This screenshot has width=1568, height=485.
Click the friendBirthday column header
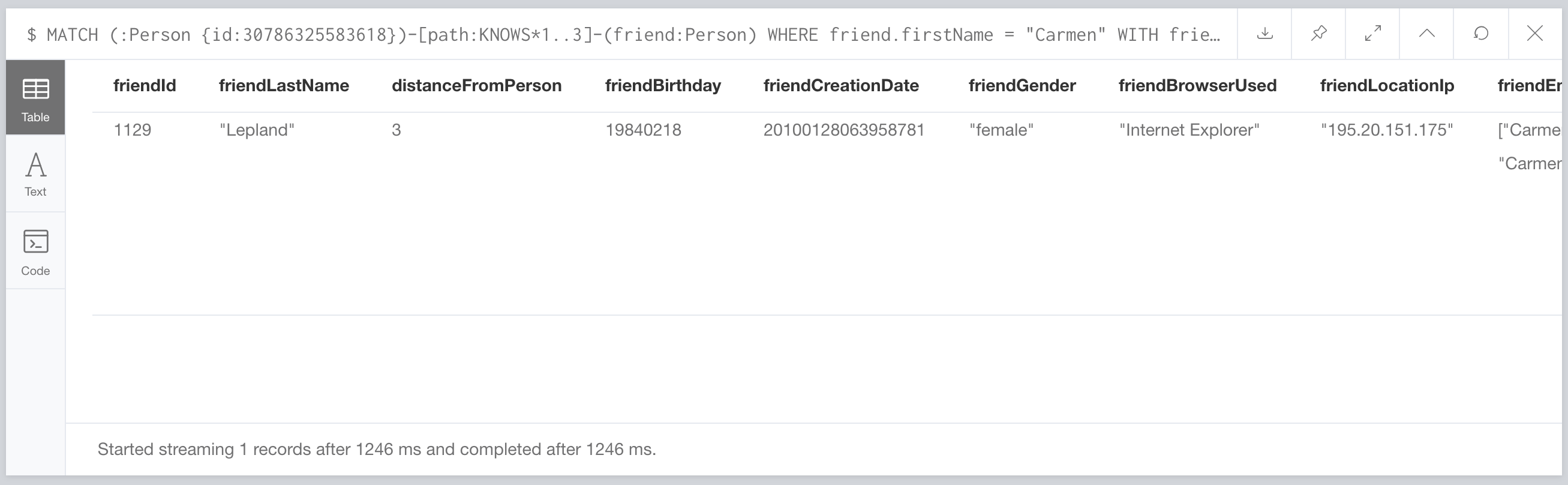coord(662,85)
